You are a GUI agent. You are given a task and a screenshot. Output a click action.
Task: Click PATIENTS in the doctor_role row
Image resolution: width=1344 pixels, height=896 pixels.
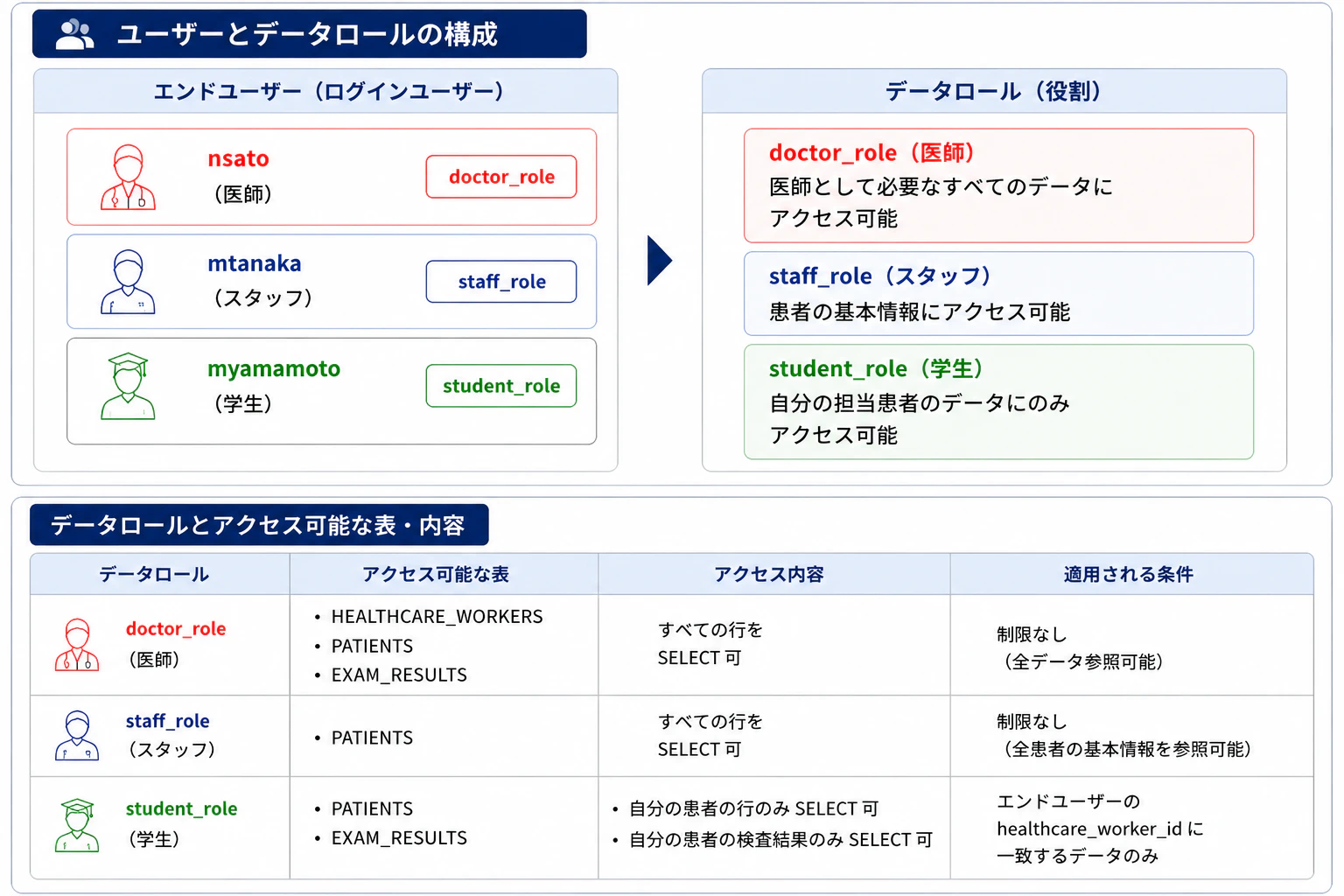click(x=372, y=646)
